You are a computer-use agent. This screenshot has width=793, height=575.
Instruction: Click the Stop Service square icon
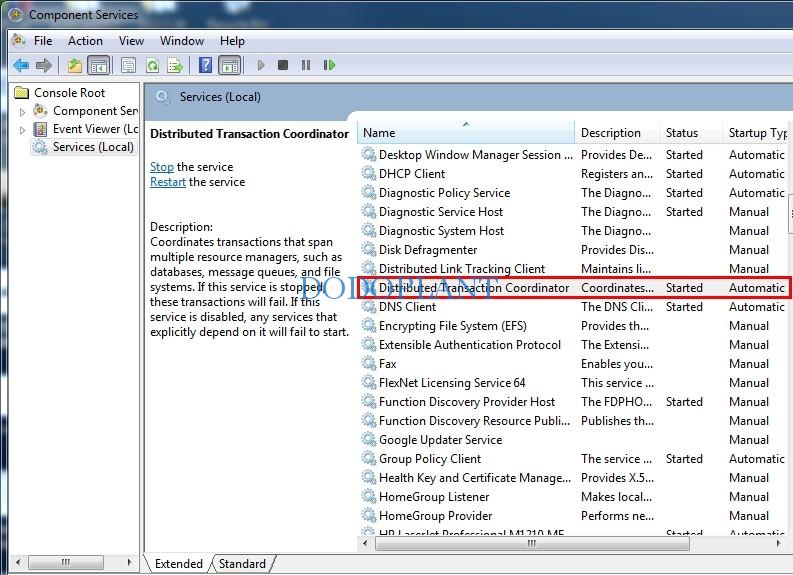(x=283, y=65)
